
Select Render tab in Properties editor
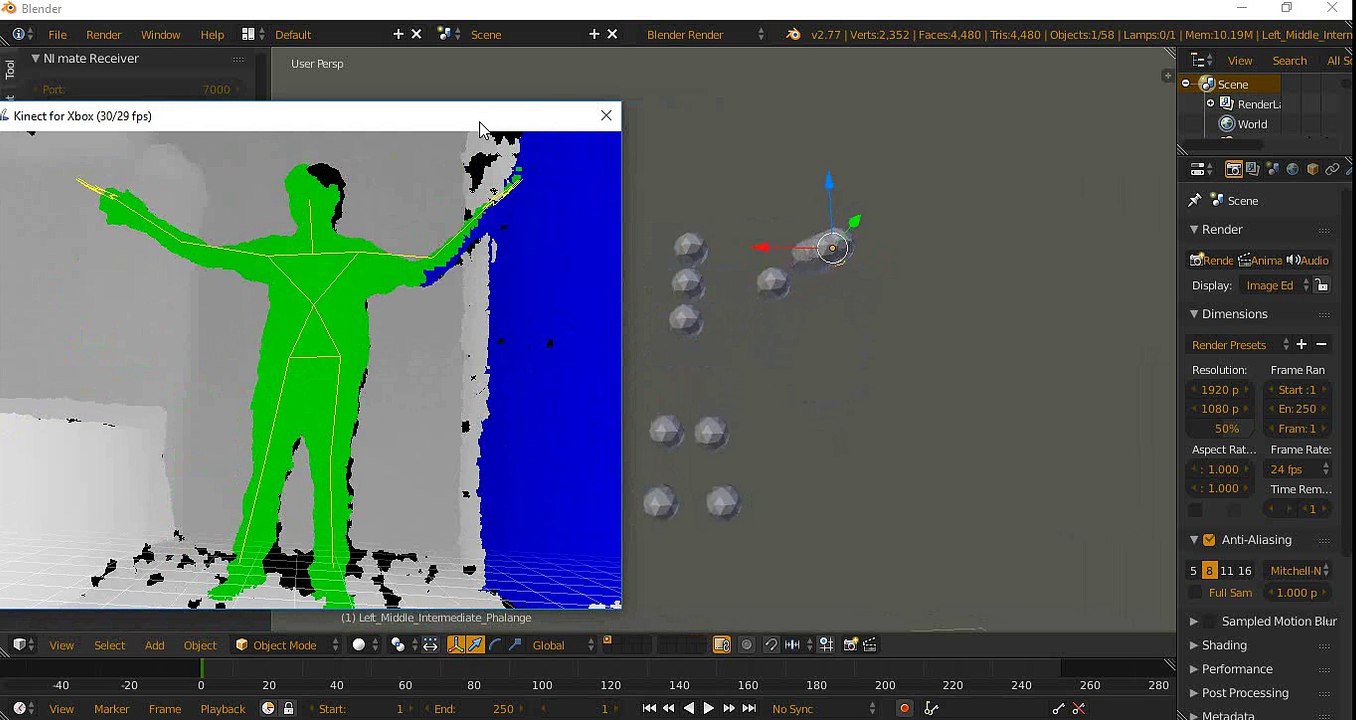[x=1233, y=169]
